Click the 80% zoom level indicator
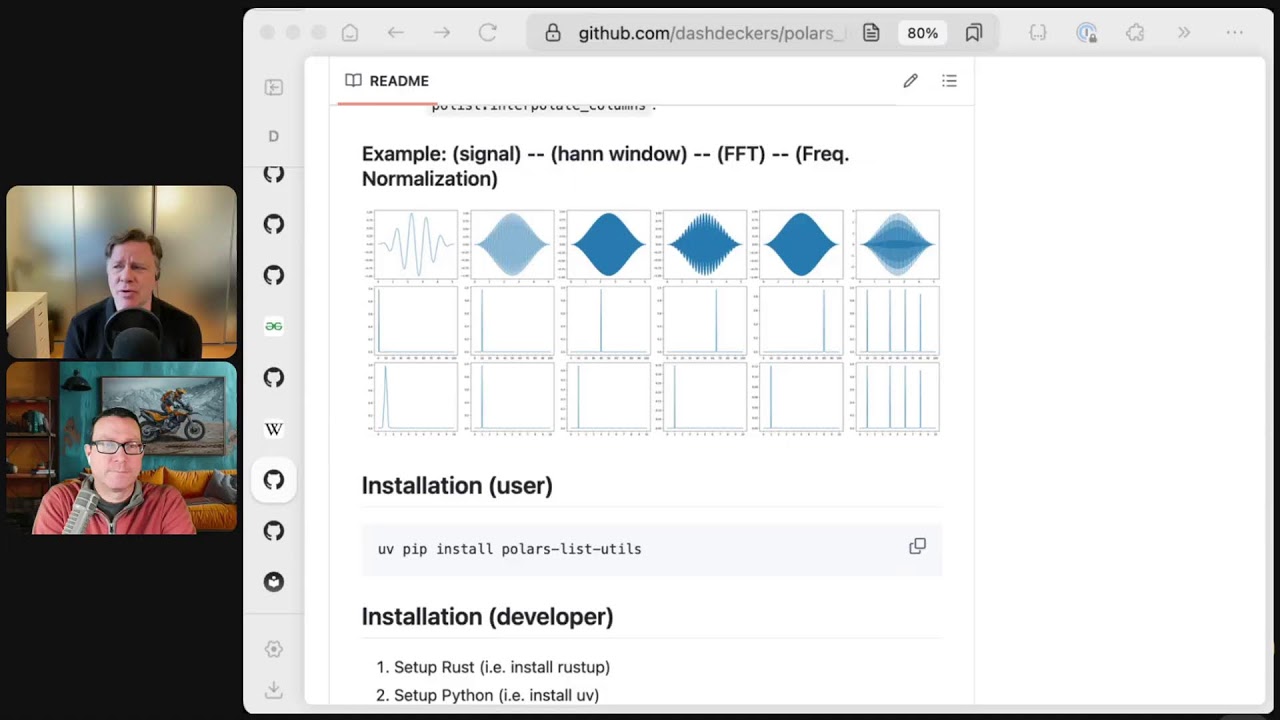The width and height of the screenshot is (1280, 720). (922, 33)
